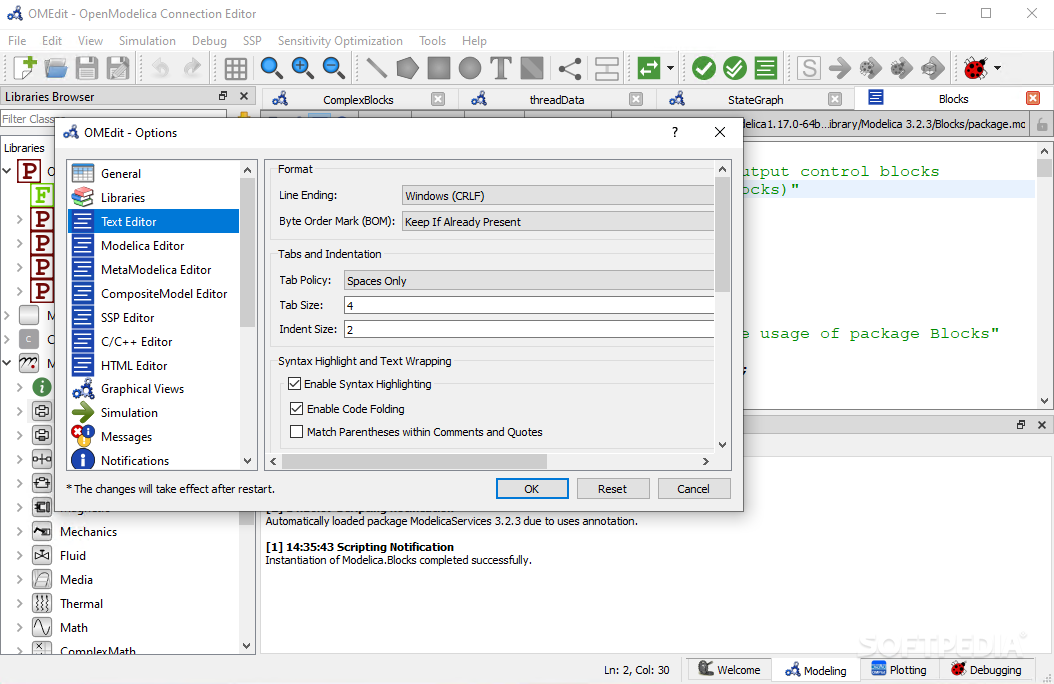Open the File menu
1054x684 pixels.
pos(17,40)
